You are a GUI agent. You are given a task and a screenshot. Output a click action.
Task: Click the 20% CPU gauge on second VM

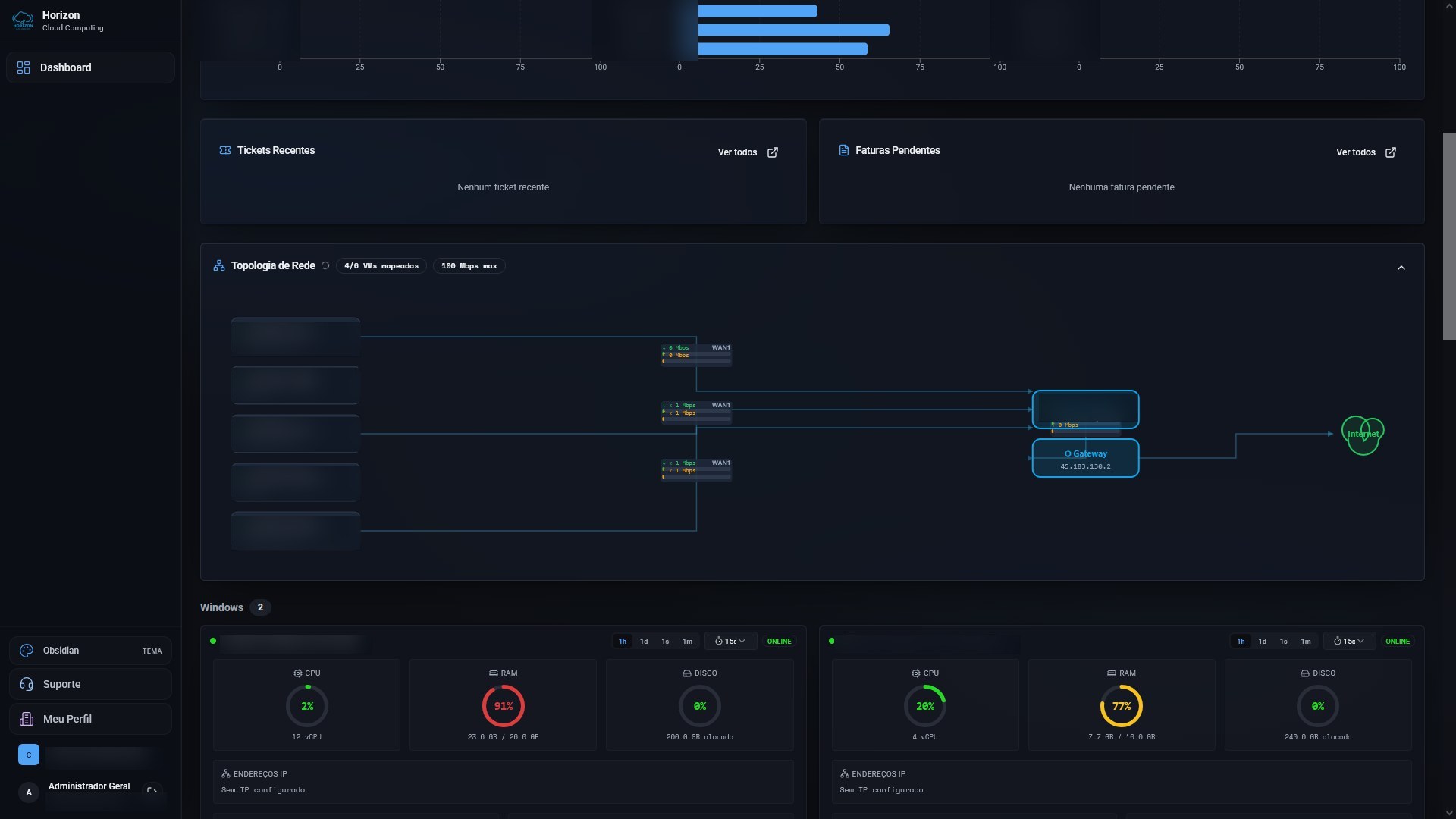click(x=925, y=706)
